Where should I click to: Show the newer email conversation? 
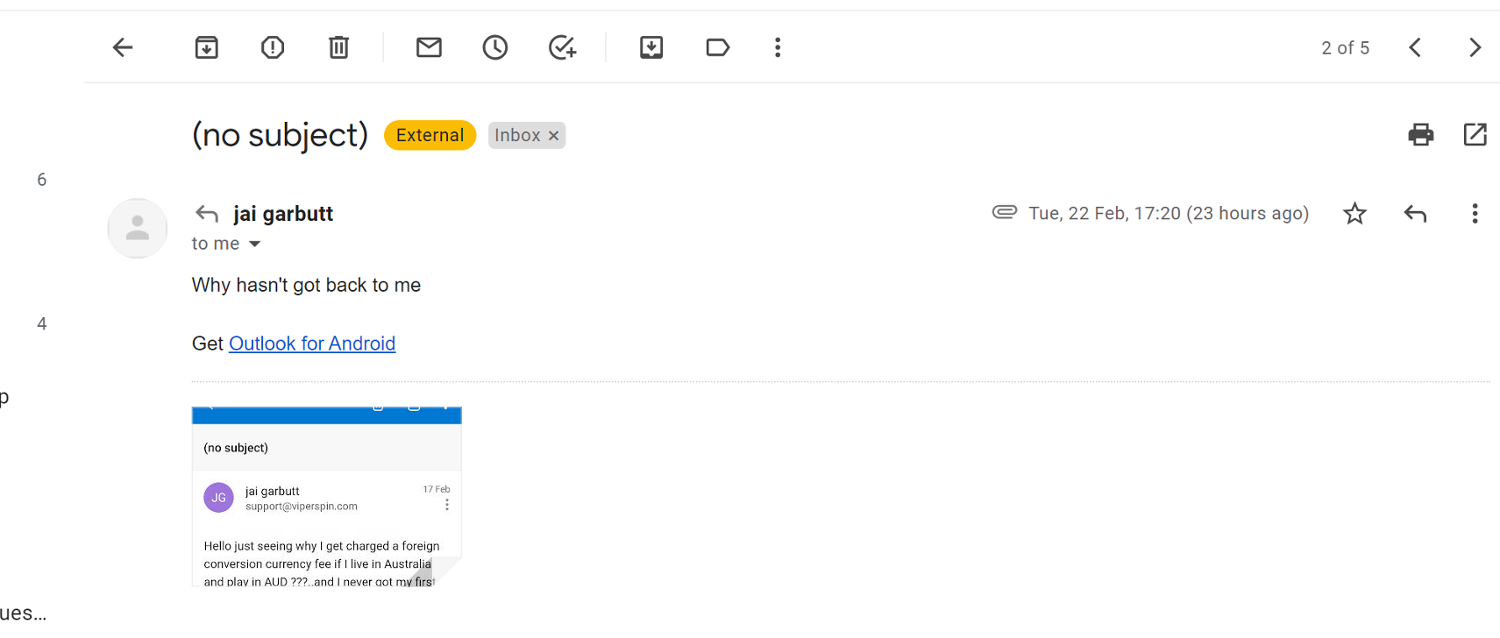tap(1415, 47)
